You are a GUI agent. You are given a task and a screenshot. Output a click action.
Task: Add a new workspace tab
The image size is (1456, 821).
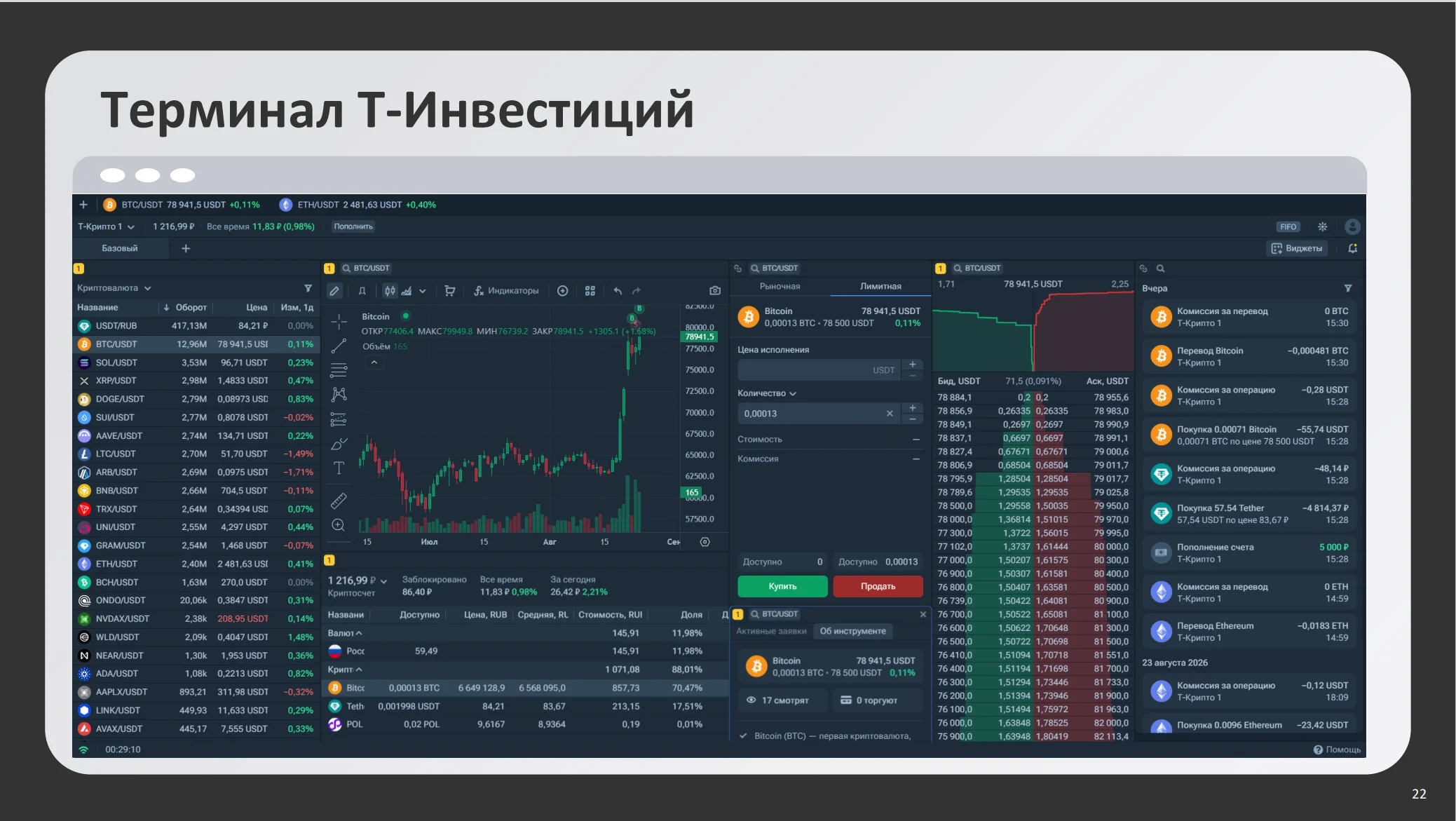tap(186, 248)
